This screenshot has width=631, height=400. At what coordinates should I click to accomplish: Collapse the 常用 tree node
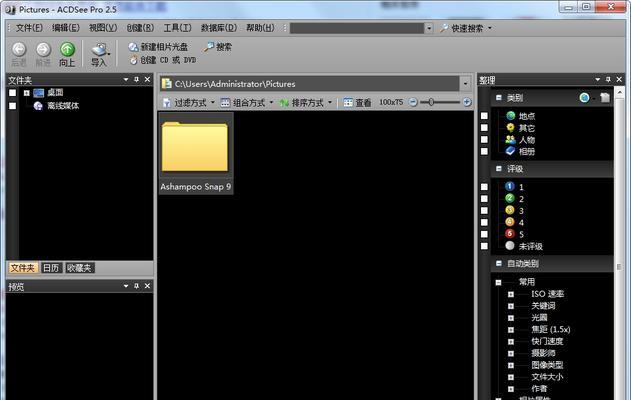coord(498,282)
